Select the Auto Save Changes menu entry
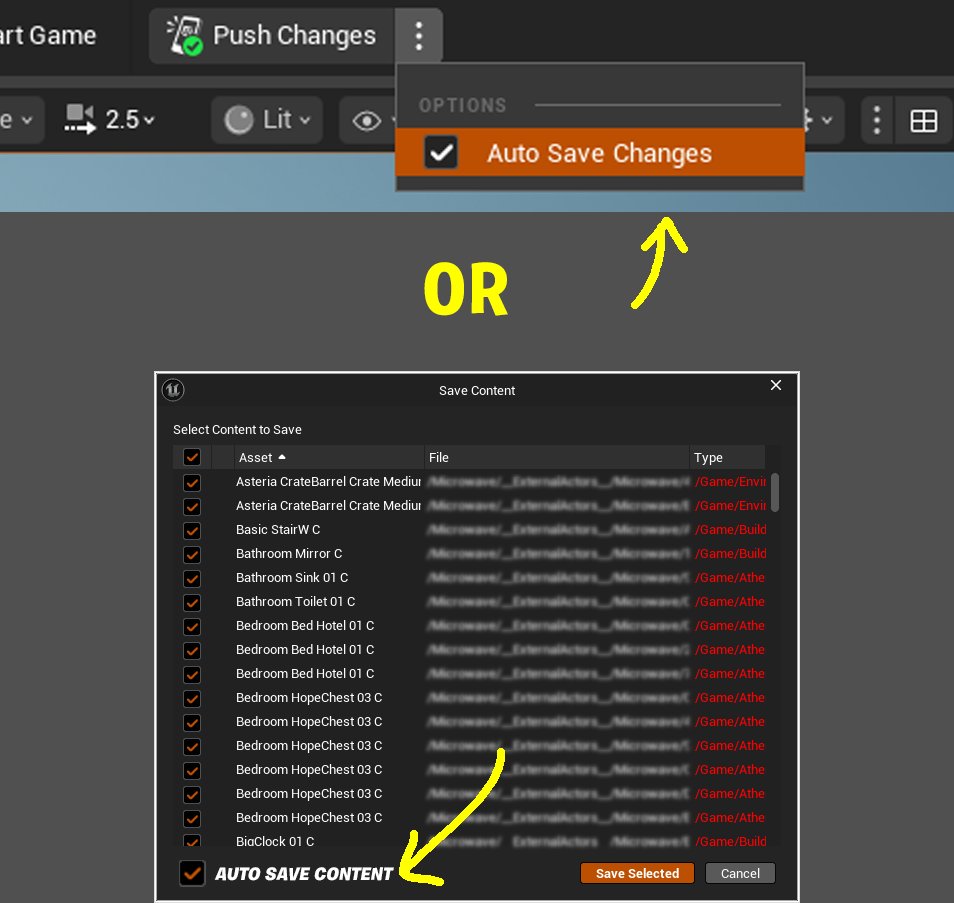954x903 pixels. click(600, 152)
